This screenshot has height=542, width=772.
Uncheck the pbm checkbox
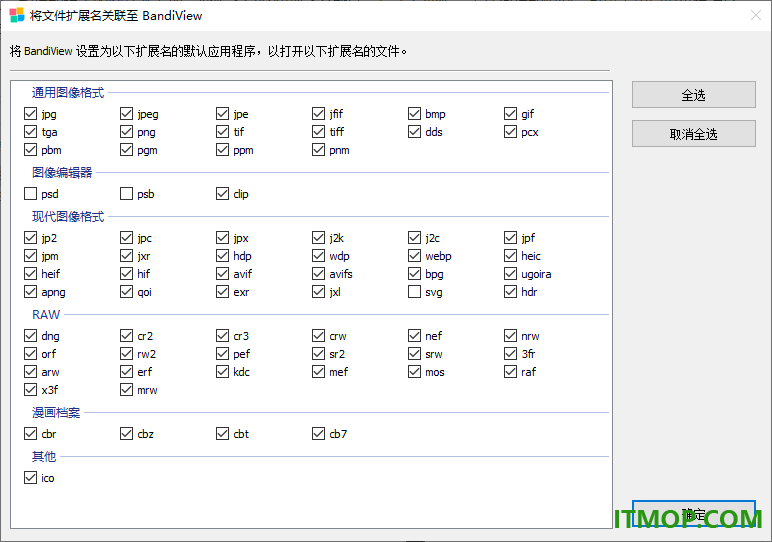[x=31, y=150]
